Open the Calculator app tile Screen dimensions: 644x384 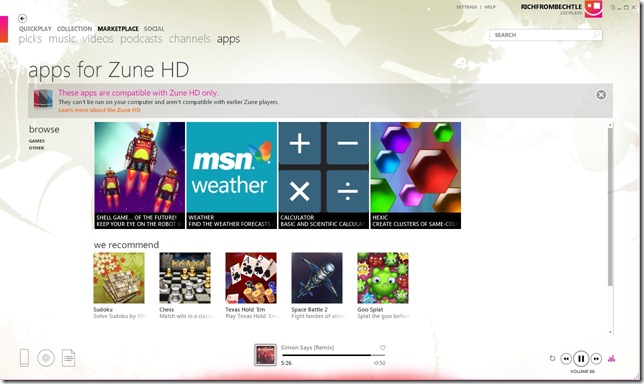pyautogui.click(x=324, y=175)
